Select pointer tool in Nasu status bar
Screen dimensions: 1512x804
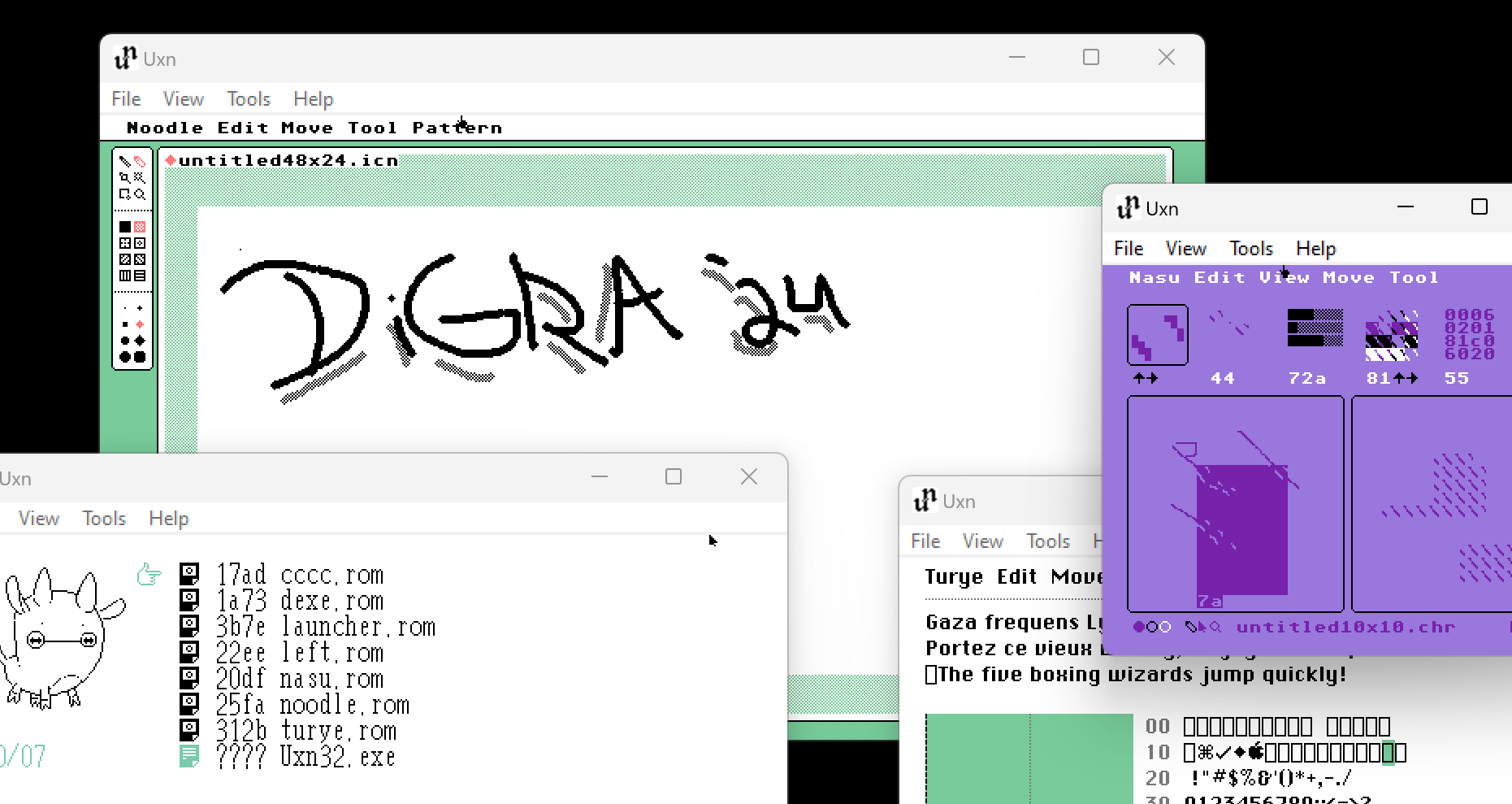point(1203,627)
